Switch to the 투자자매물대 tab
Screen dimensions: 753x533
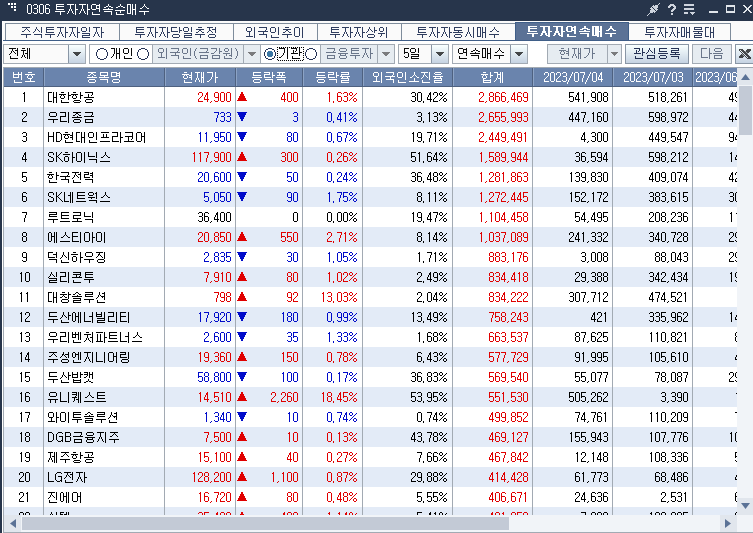click(680, 32)
